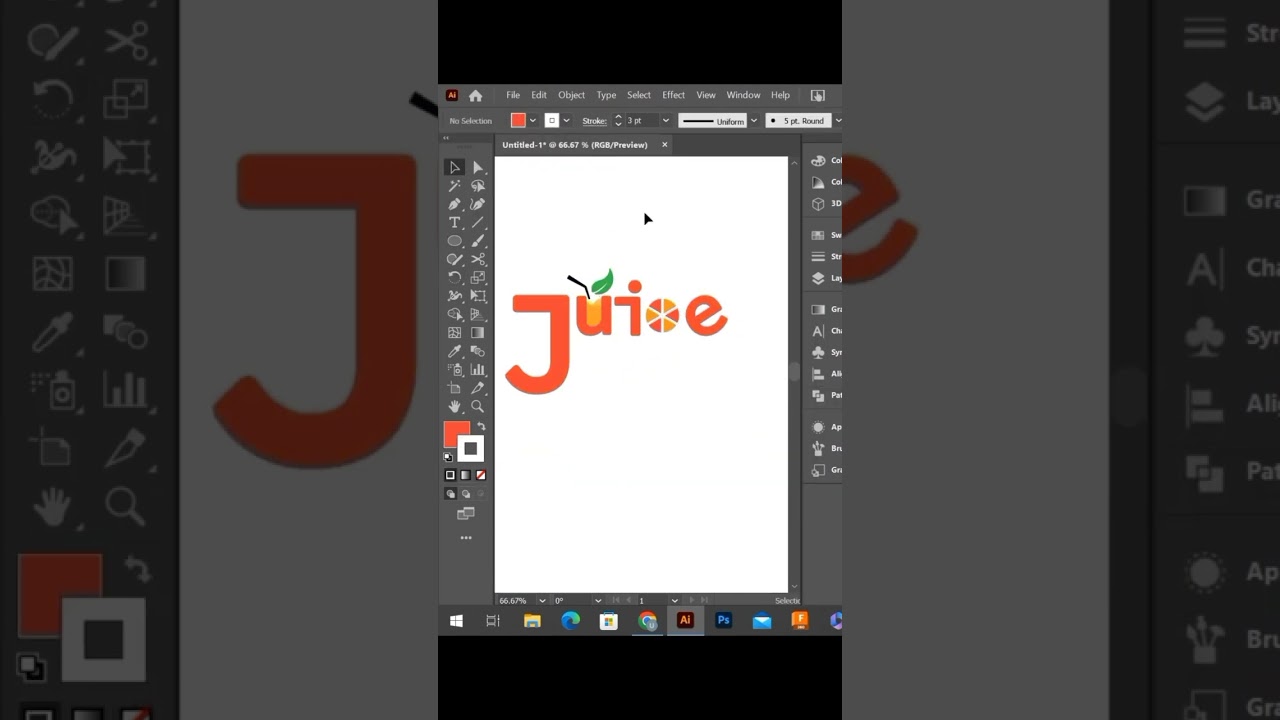Select the Artboard tool
Viewport: 1280px width, 720px height.
[454, 388]
